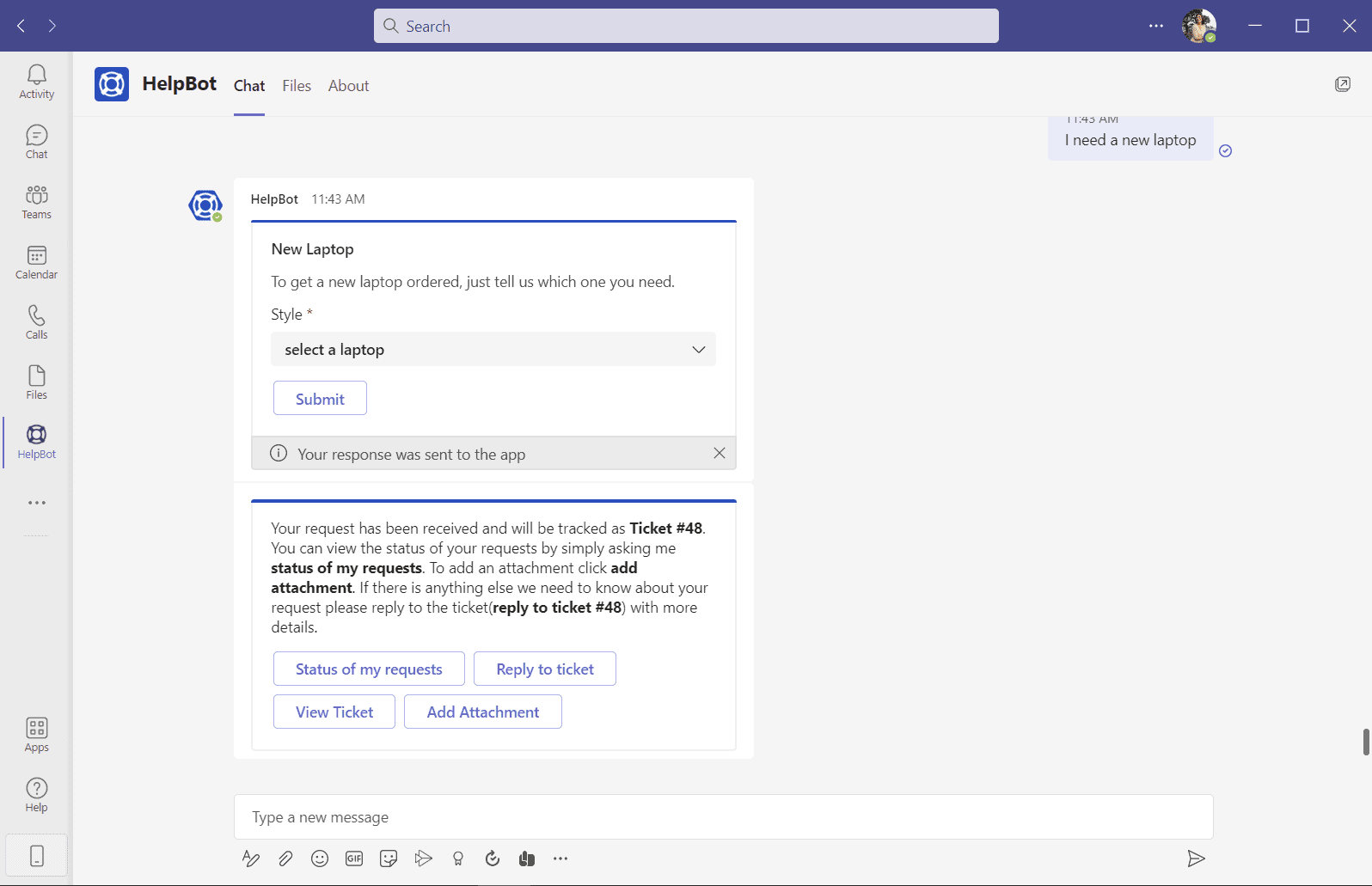
Task: Open the sticker picker
Action: [389, 859]
